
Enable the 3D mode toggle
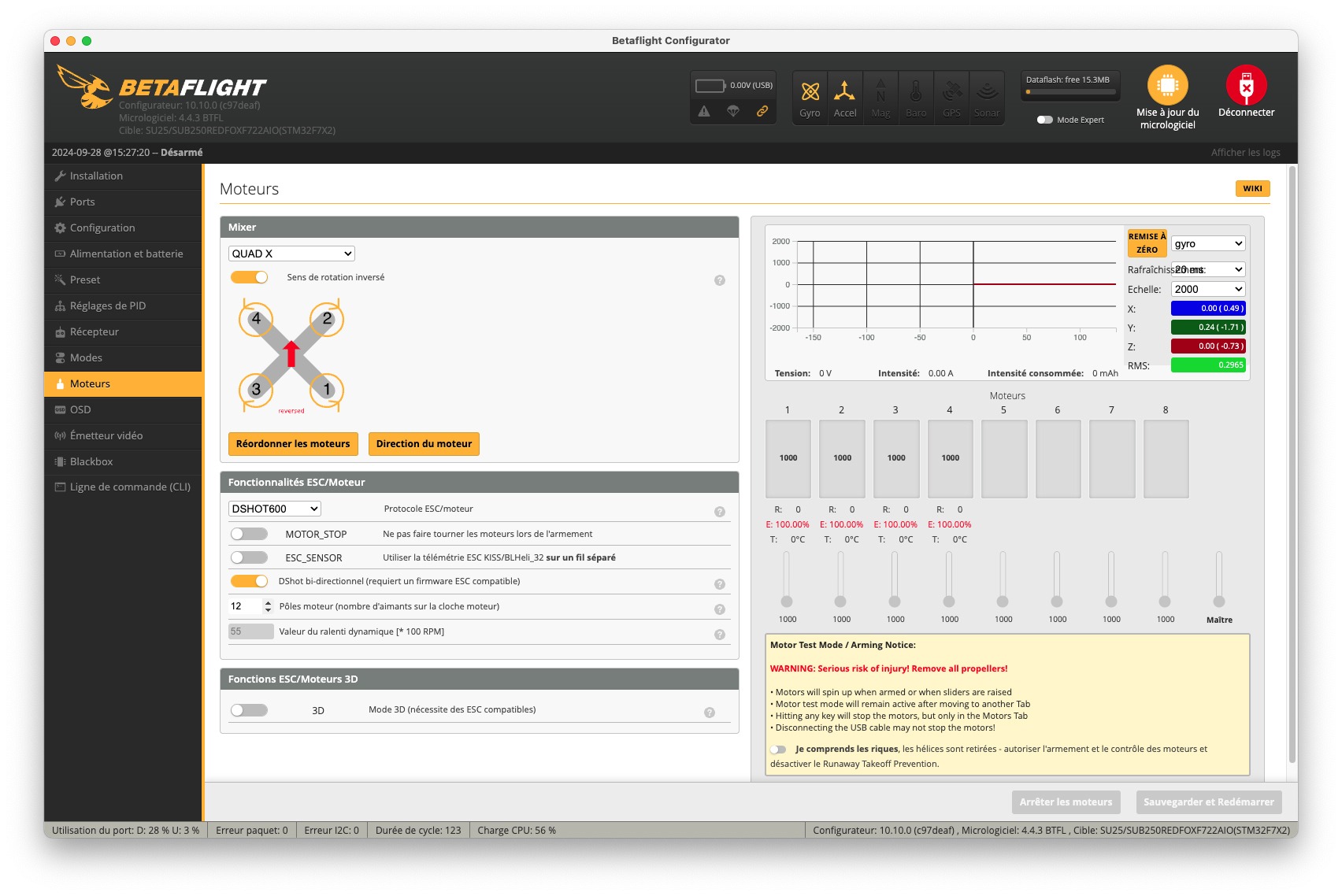click(249, 710)
